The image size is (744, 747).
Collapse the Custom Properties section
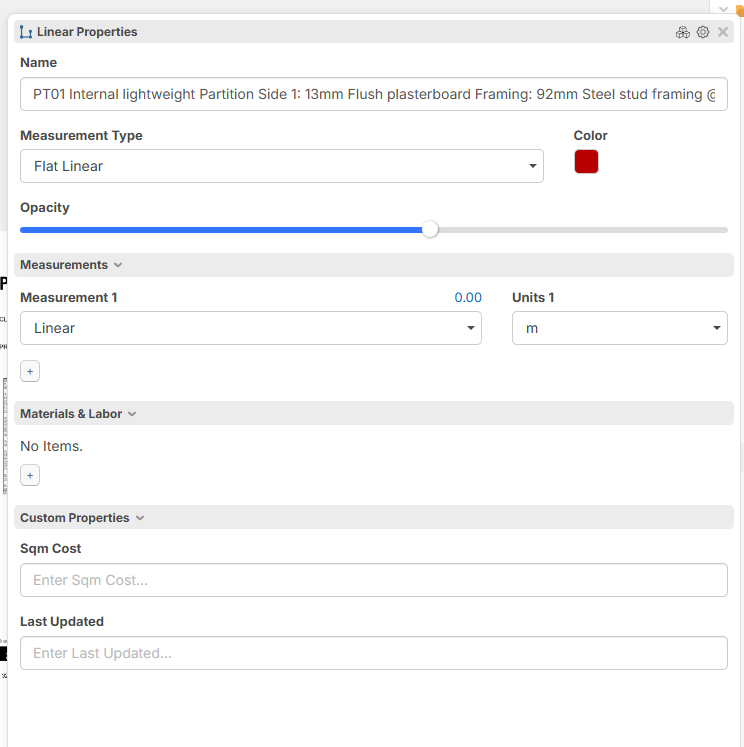point(140,518)
